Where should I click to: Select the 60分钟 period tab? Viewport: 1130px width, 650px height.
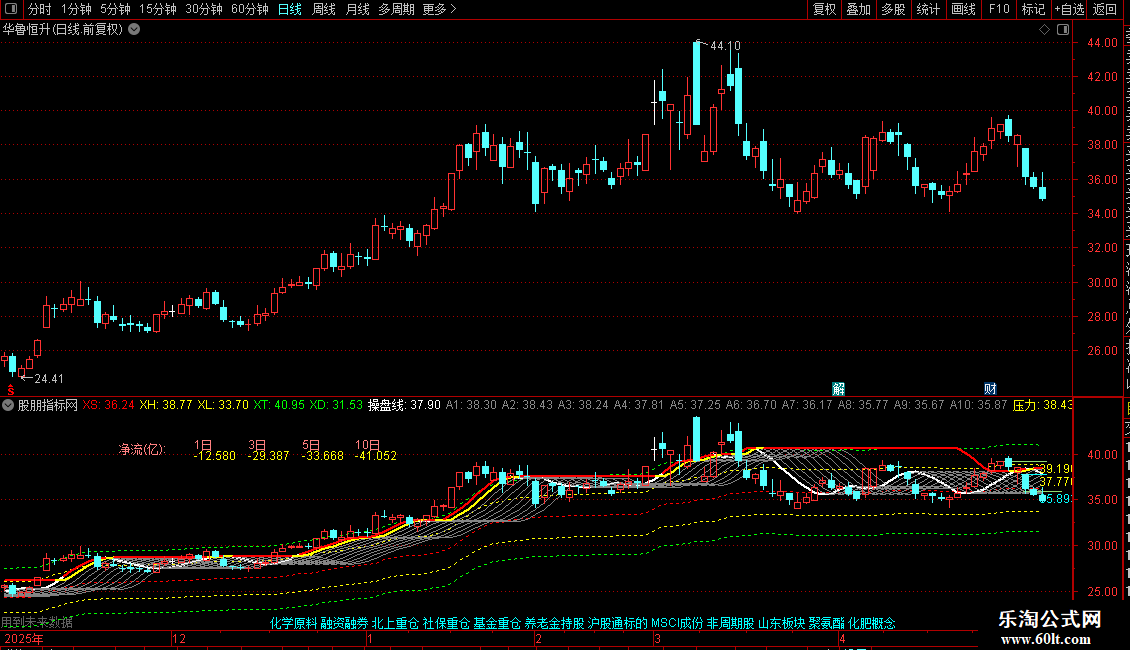coord(250,9)
